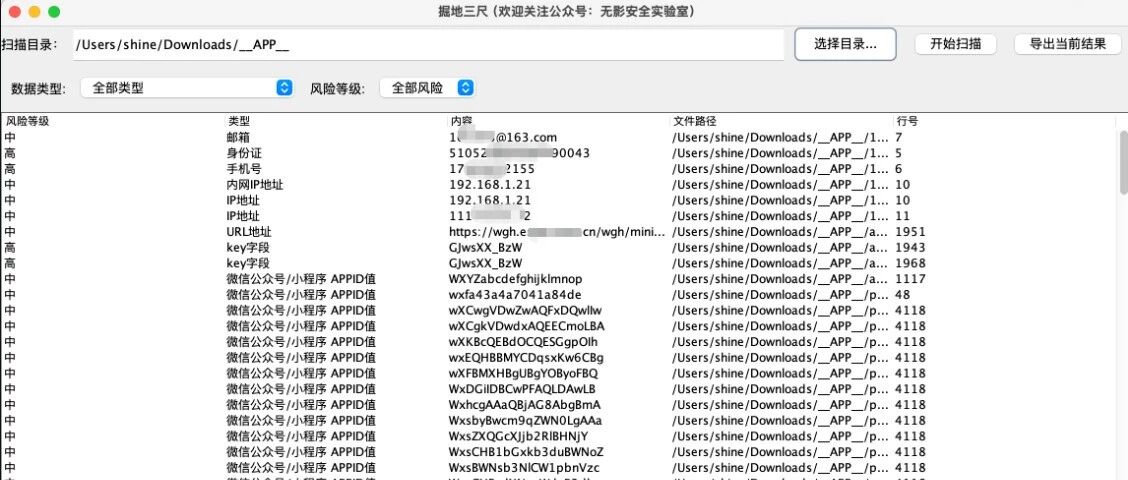
Task: Click the yellow minimize window button
Action: tap(34, 12)
